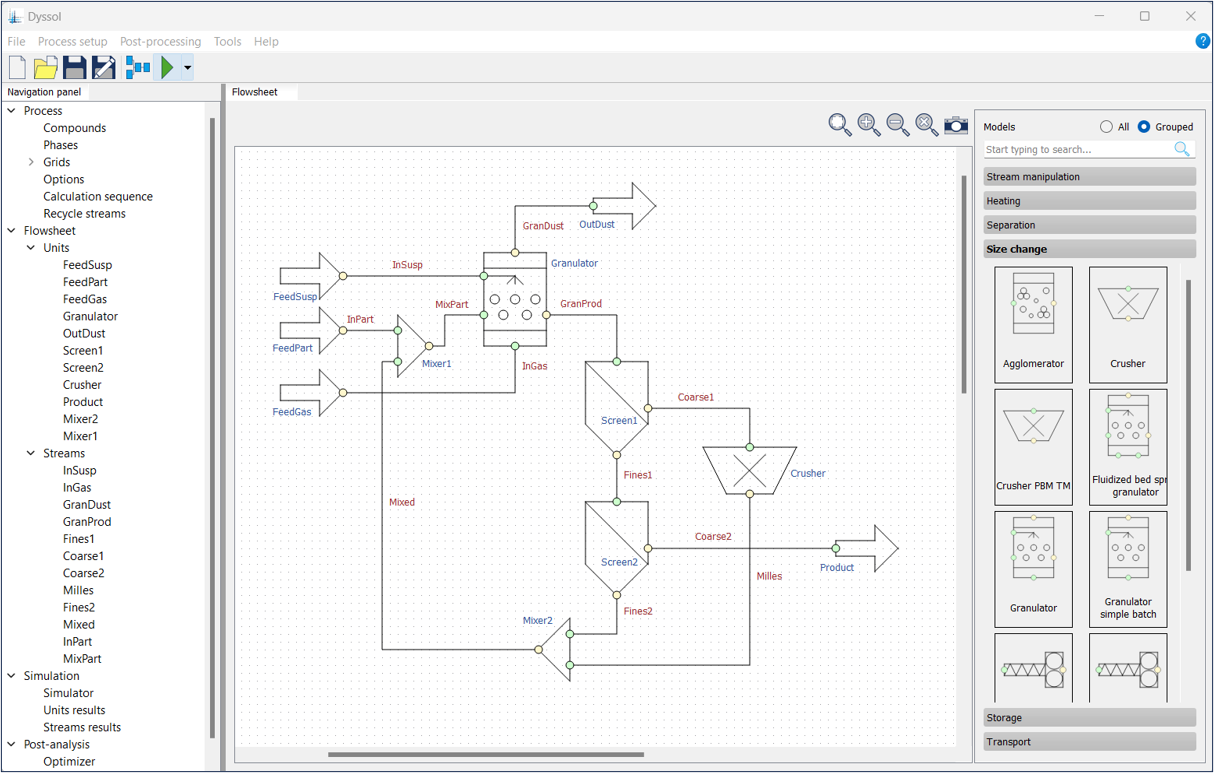Select the Agglomerator model
This screenshot has height=773, width=1214.
pyautogui.click(x=1033, y=325)
